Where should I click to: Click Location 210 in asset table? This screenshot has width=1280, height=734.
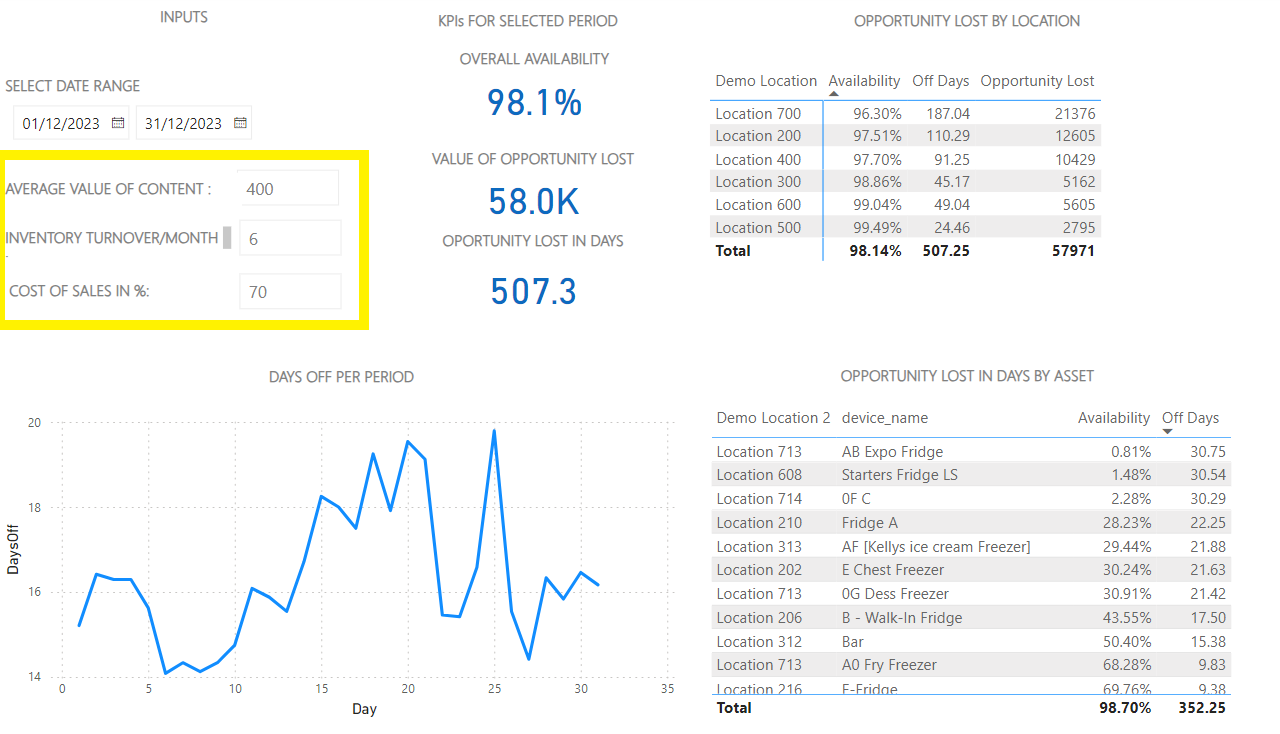coord(759,523)
